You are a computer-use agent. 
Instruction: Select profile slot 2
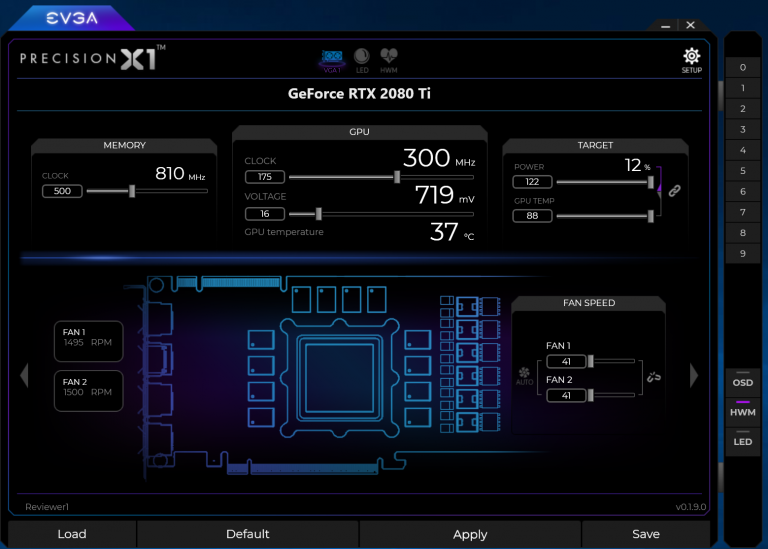coord(743,109)
